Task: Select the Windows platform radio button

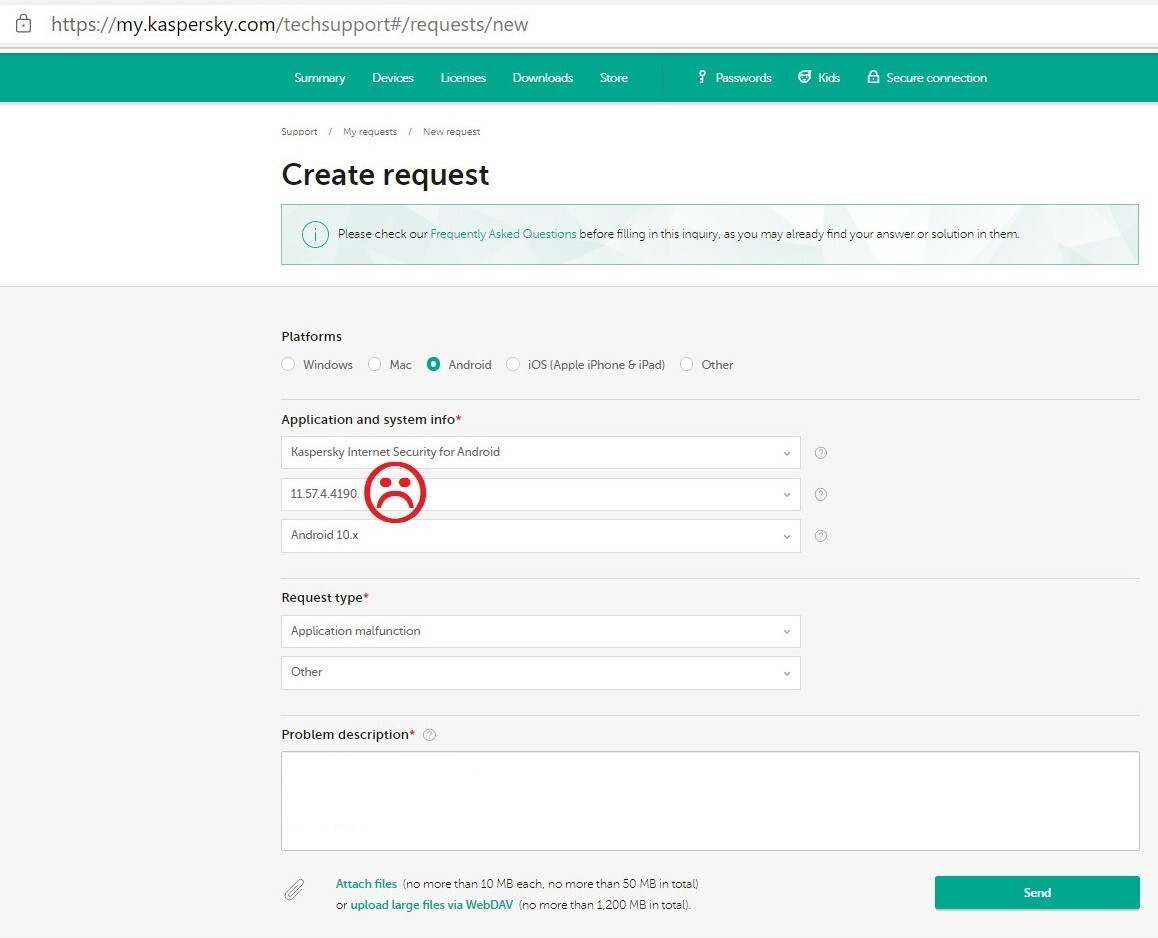Action: click(x=288, y=364)
